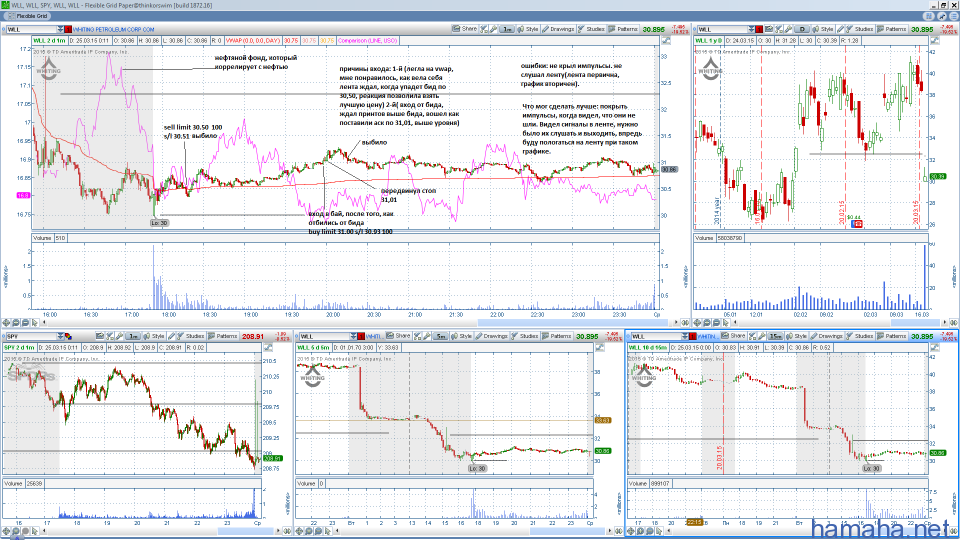
Task: Click the Lo: 30 bubble in WLL 1m chart
Action: 159,223
